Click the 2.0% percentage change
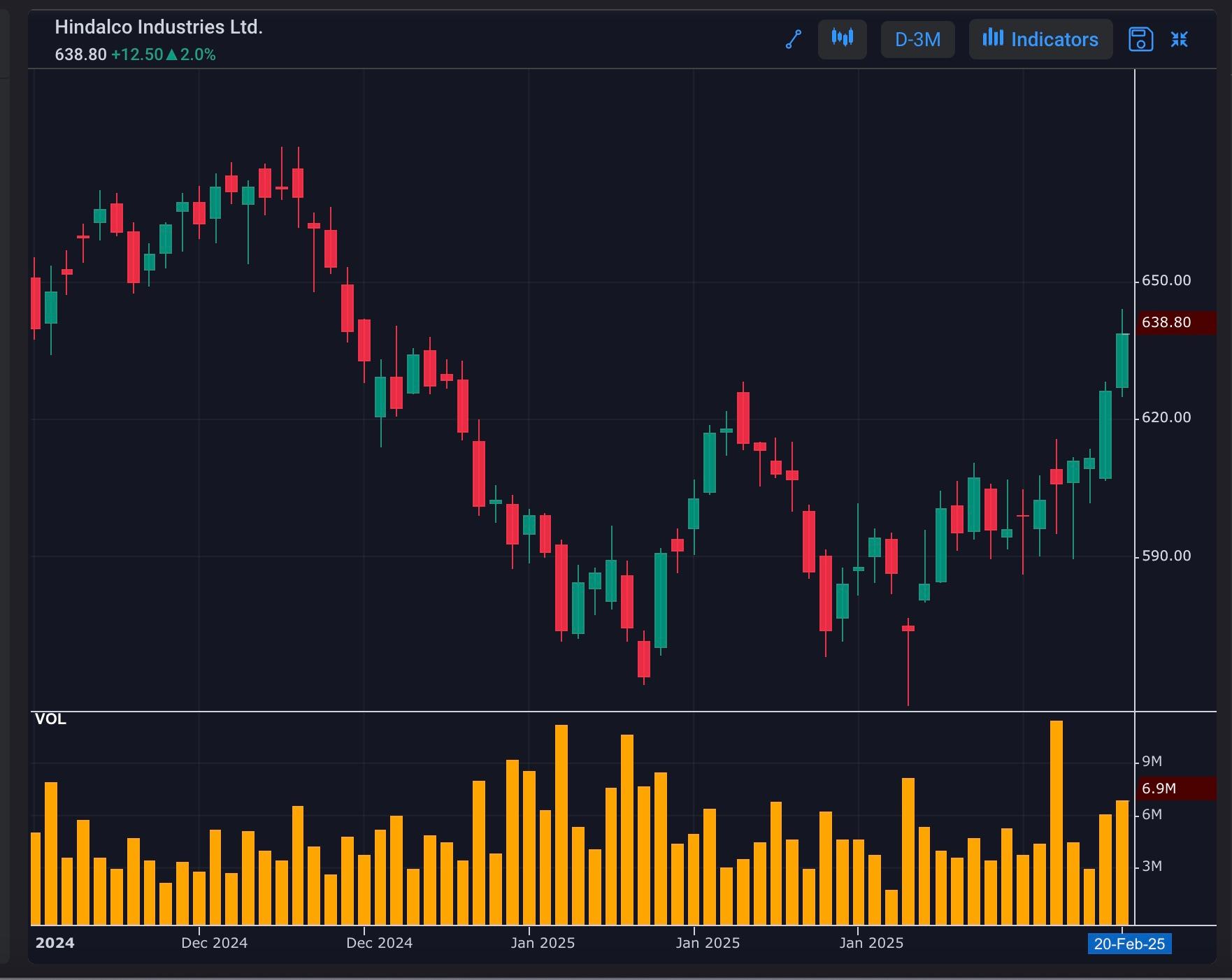The width and height of the screenshot is (1232, 980). coord(198,55)
